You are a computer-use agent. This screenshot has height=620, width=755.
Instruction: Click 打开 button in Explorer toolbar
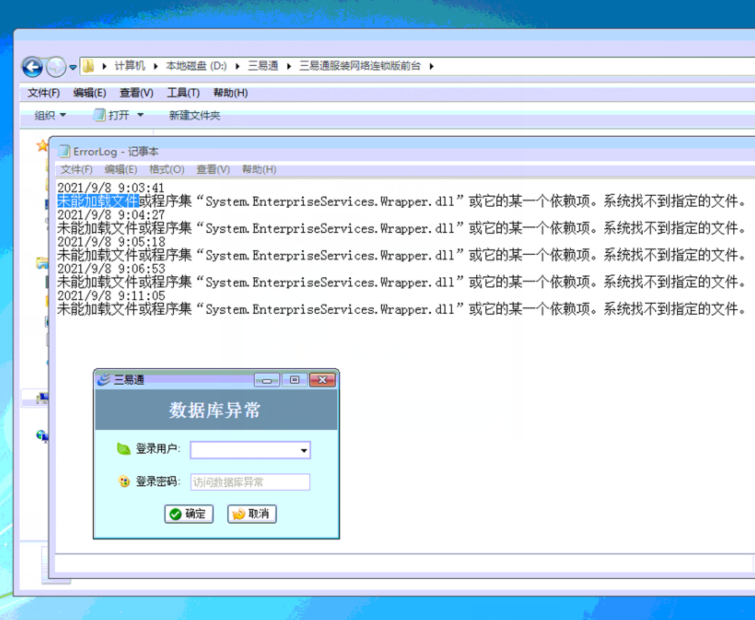[112, 116]
